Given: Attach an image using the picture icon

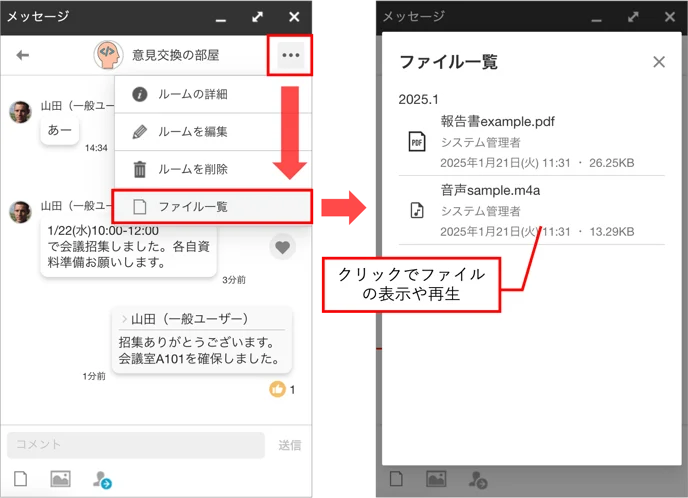Looking at the screenshot, I should [x=60, y=479].
